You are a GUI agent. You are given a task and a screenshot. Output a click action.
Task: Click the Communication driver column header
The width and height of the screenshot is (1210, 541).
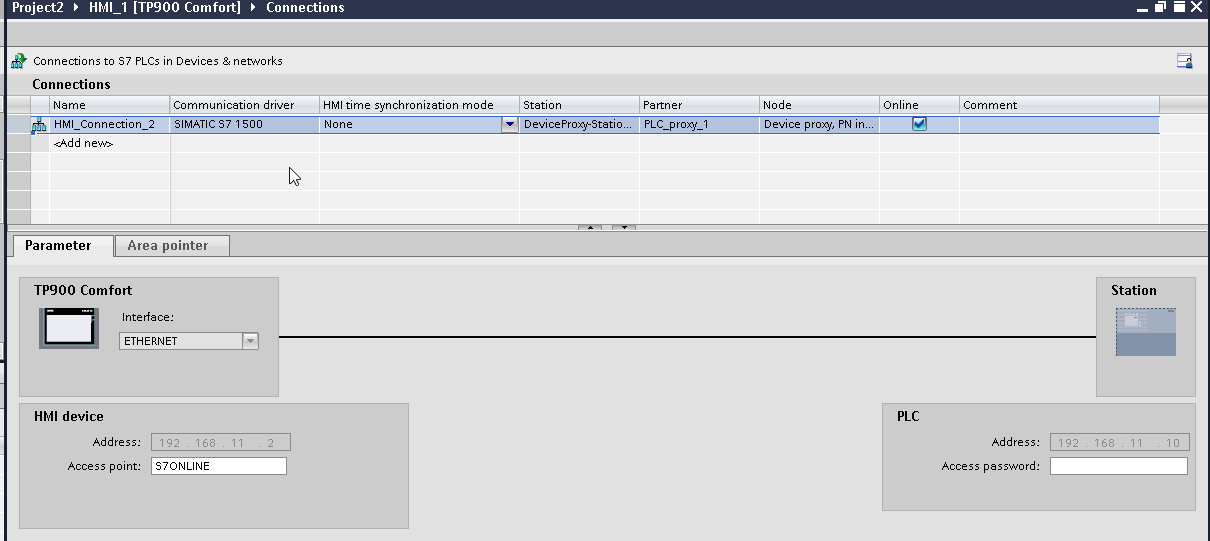245,105
